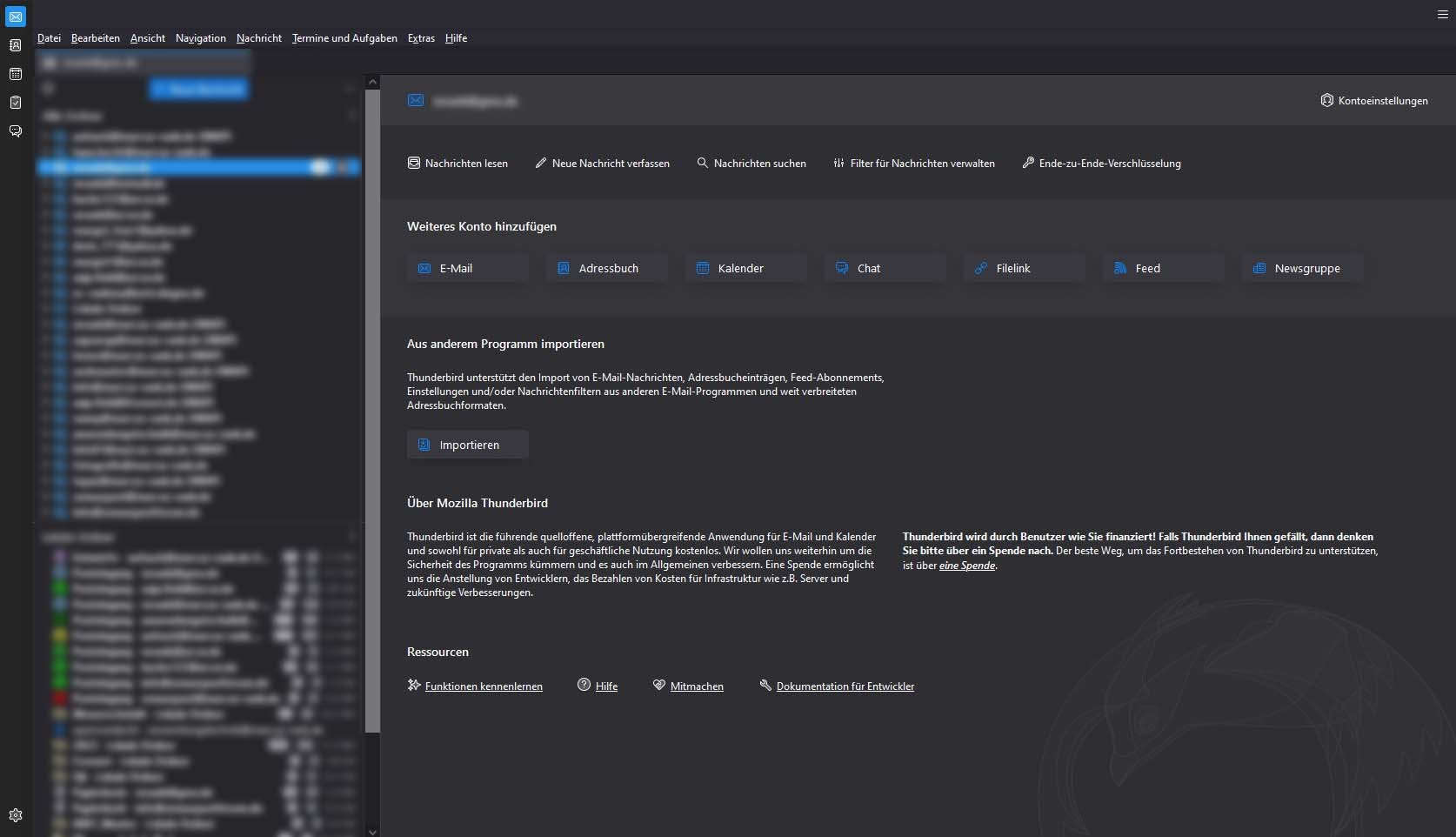The height and width of the screenshot is (837, 1456).
Task: Add a new Adressbuch
Action: point(607,268)
